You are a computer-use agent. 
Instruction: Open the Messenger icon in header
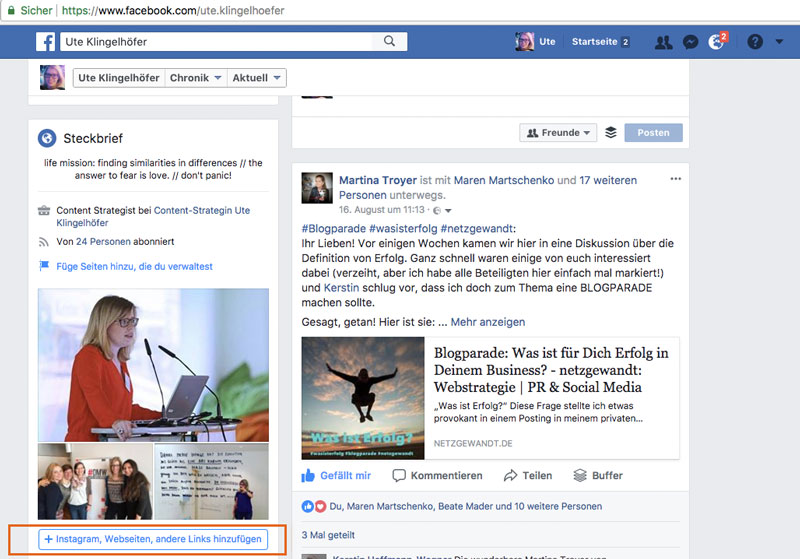(x=690, y=42)
